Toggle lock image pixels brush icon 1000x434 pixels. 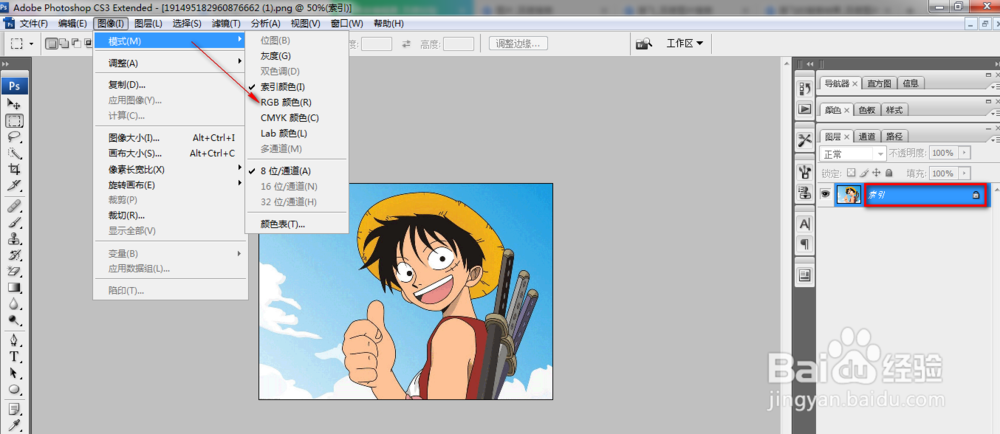(x=864, y=173)
